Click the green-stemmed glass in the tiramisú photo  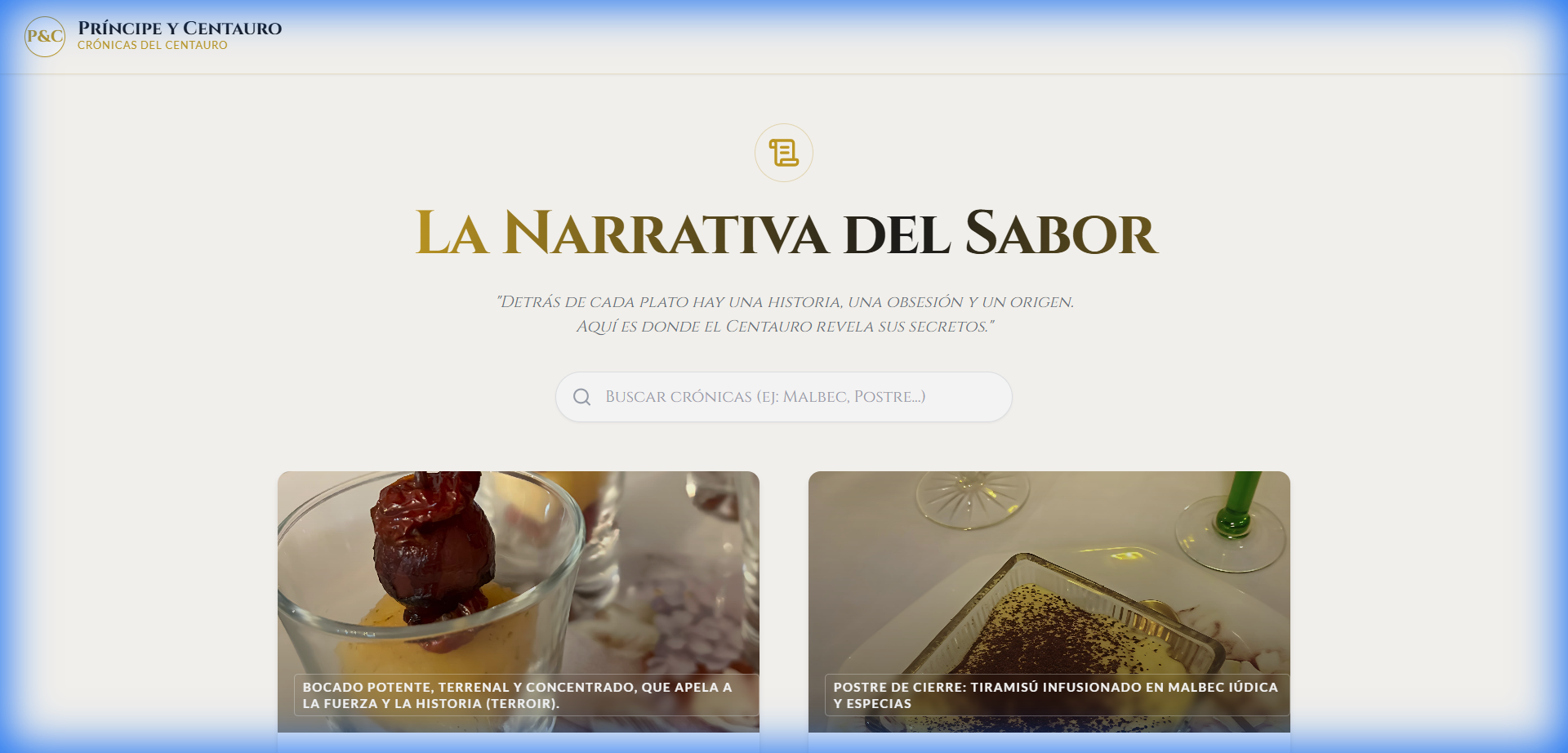pyautogui.click(x=1233, y=523)
